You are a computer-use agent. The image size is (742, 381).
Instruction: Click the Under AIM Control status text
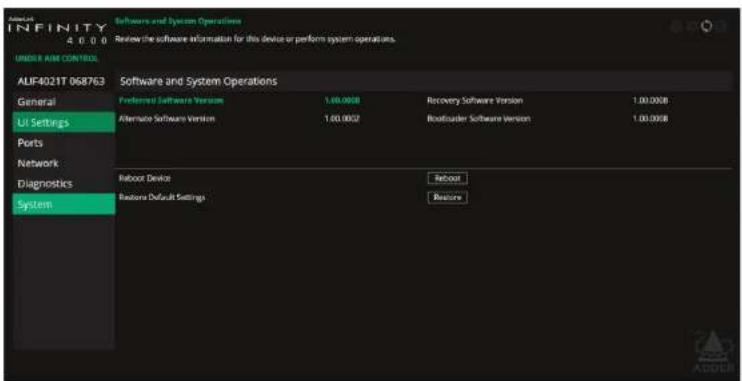pyautogui.click(x=56, y=59)
